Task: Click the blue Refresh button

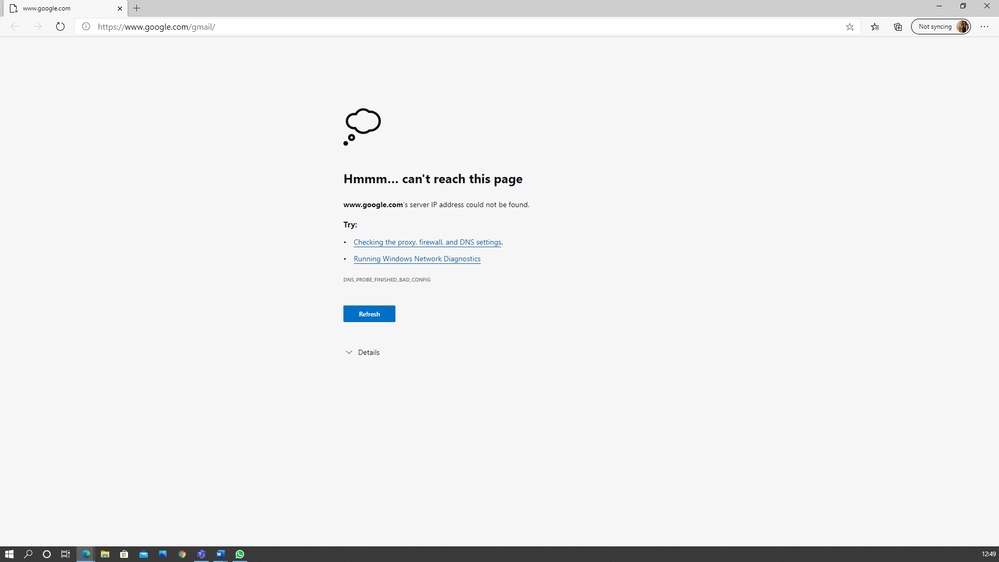Action: pyautogui.click(x=369, y=313)
